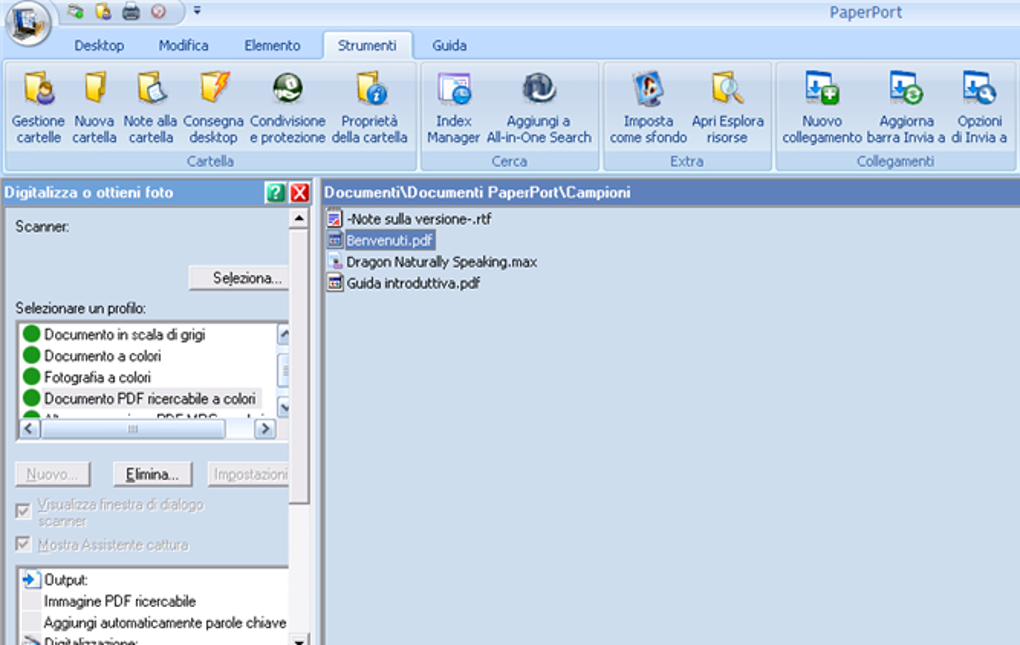
Task: Switch to the Desktop tab
Action: point(99,46)
